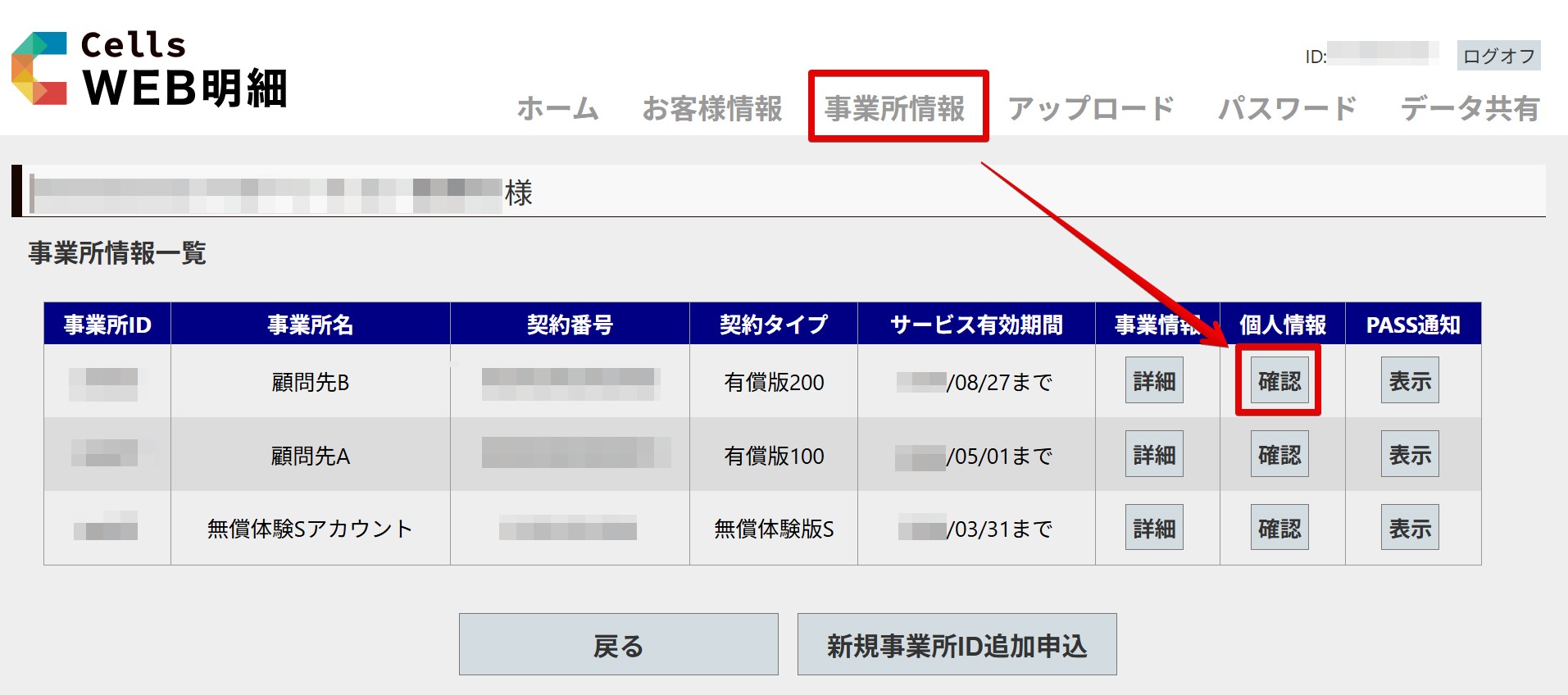Screen dimensions: 1568x695
Task: Click 確認 button for 顧問先B
Action: pyautogui.click(x=1279, y=380)
